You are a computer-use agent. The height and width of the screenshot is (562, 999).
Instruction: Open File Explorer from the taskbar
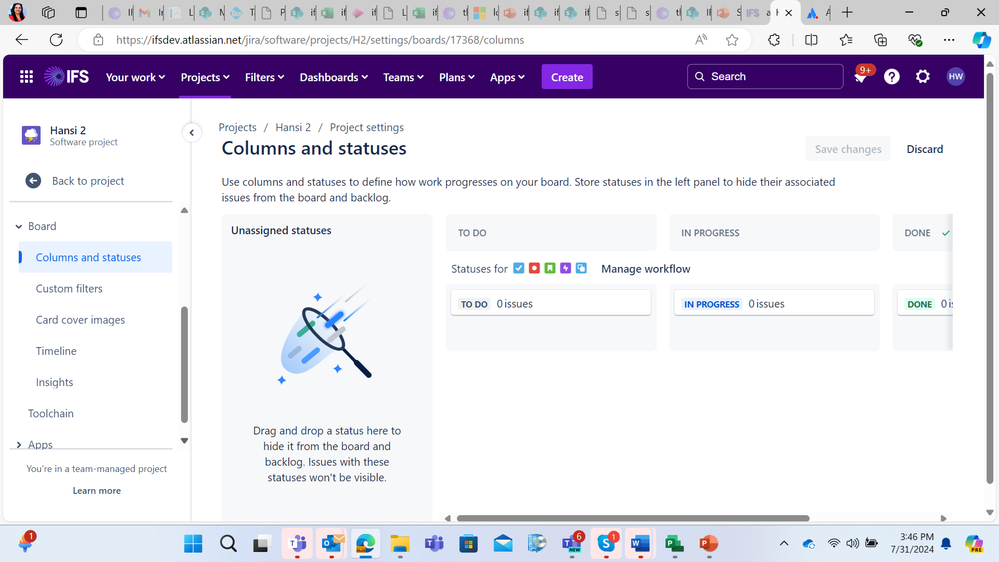pyautogui.click(x=400, y=544)
